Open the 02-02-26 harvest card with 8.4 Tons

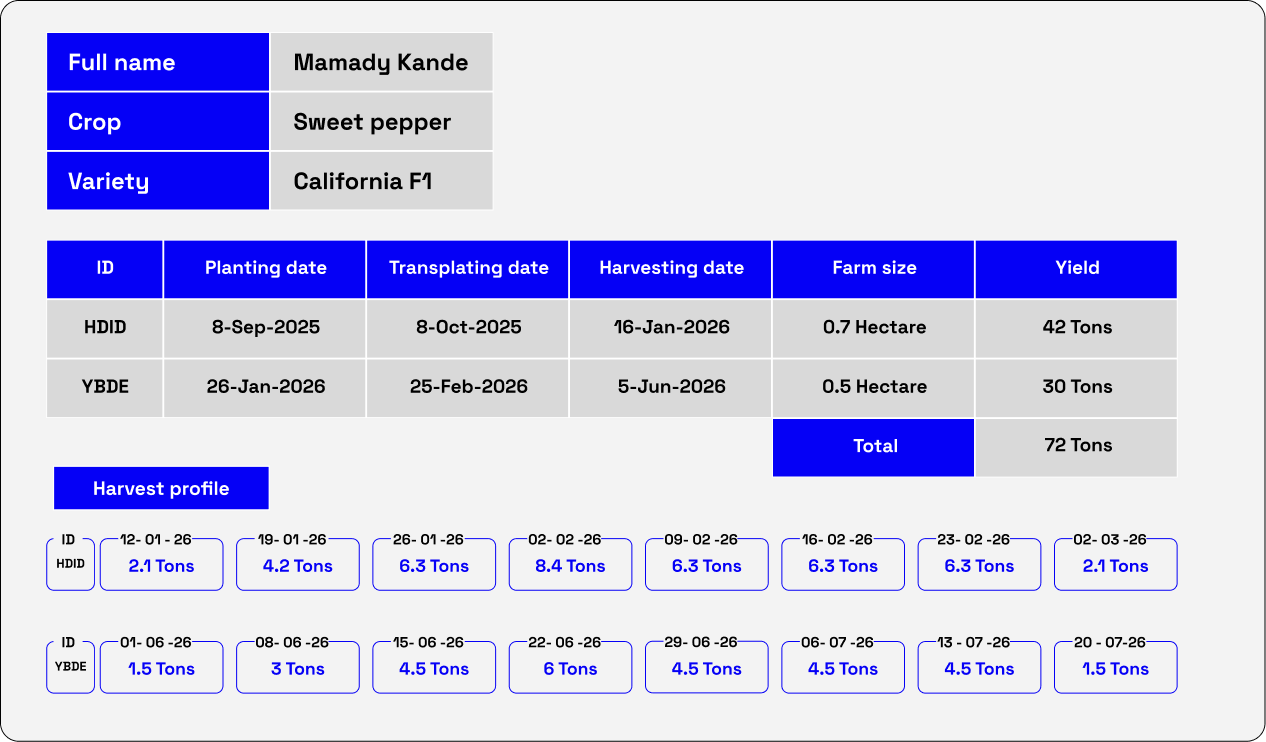pyautogui.click(x=570, y=565)
